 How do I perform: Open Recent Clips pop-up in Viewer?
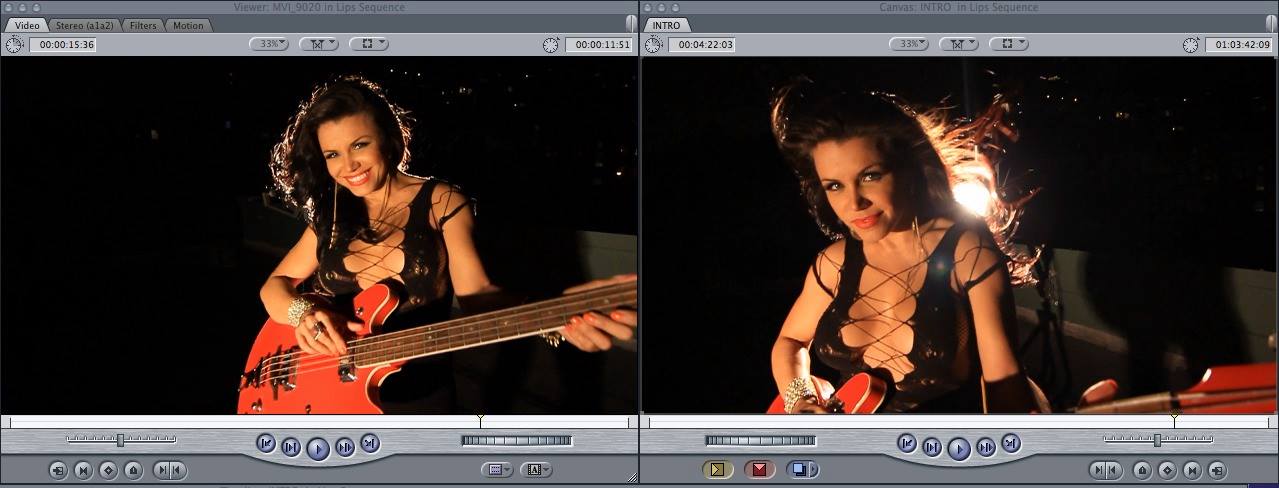click(x=496, y=470)
